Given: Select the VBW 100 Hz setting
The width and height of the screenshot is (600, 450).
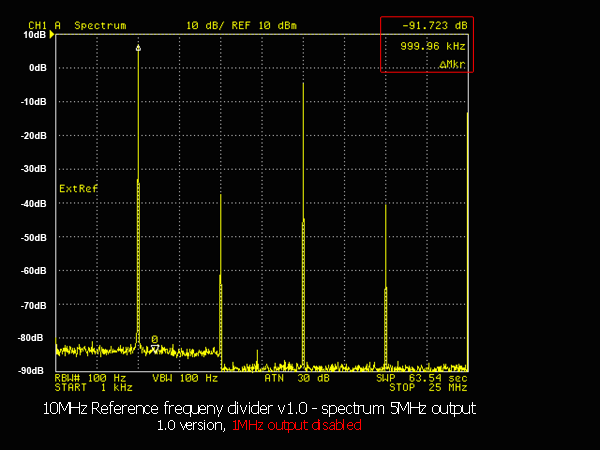Looking at the screenshot, I should pyautogui.click(x=185, y=378).
